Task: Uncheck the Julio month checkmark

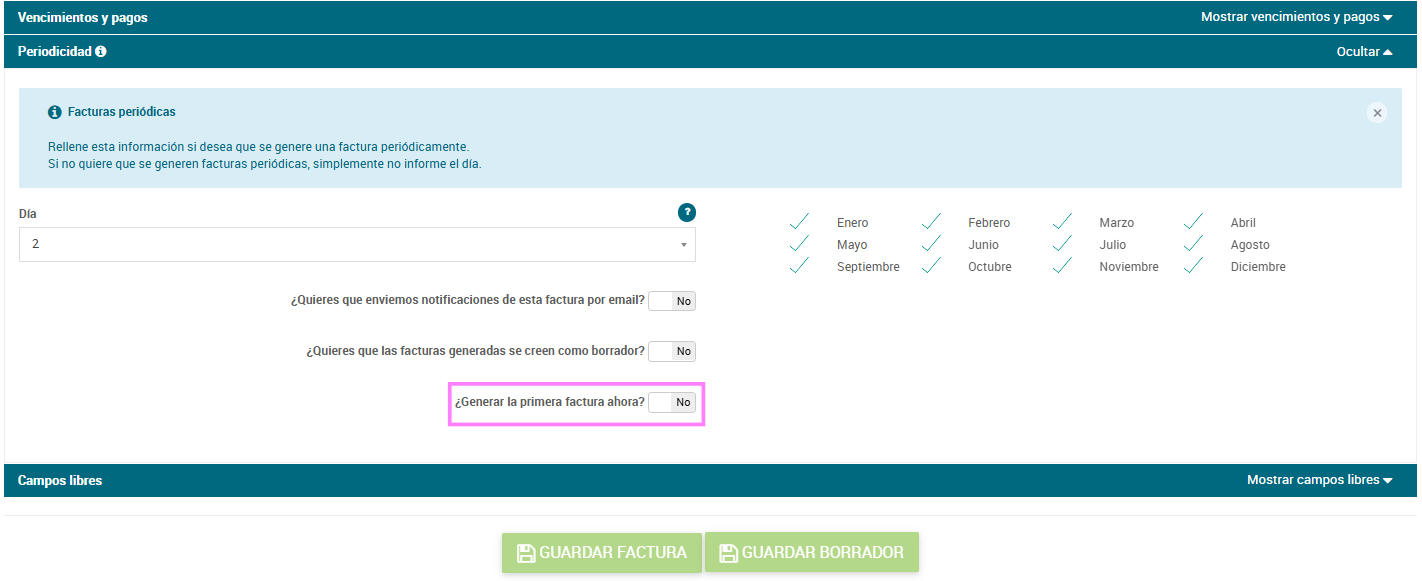Action: (1062, 244)
